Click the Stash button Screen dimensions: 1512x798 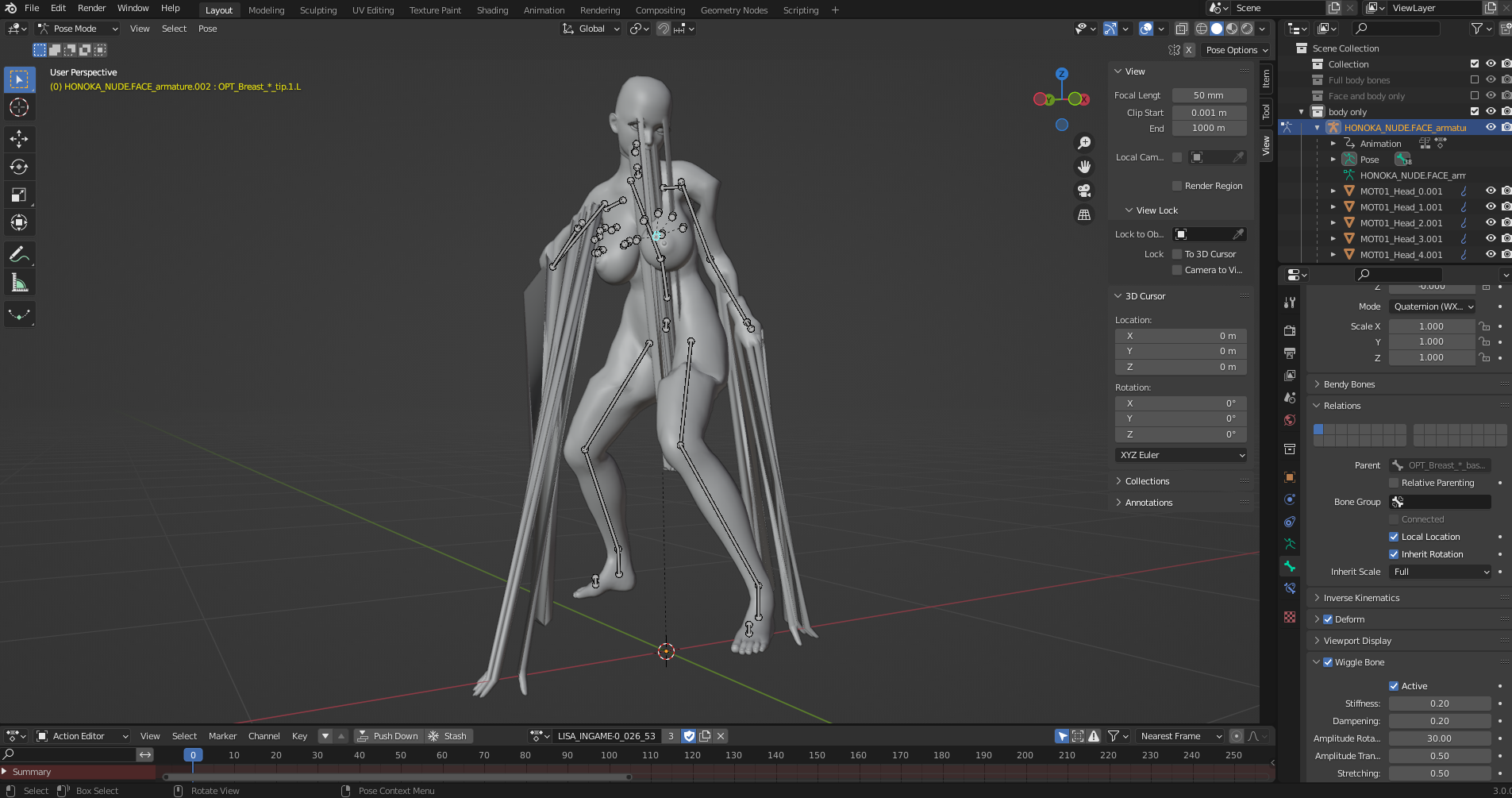click(448, 736)
